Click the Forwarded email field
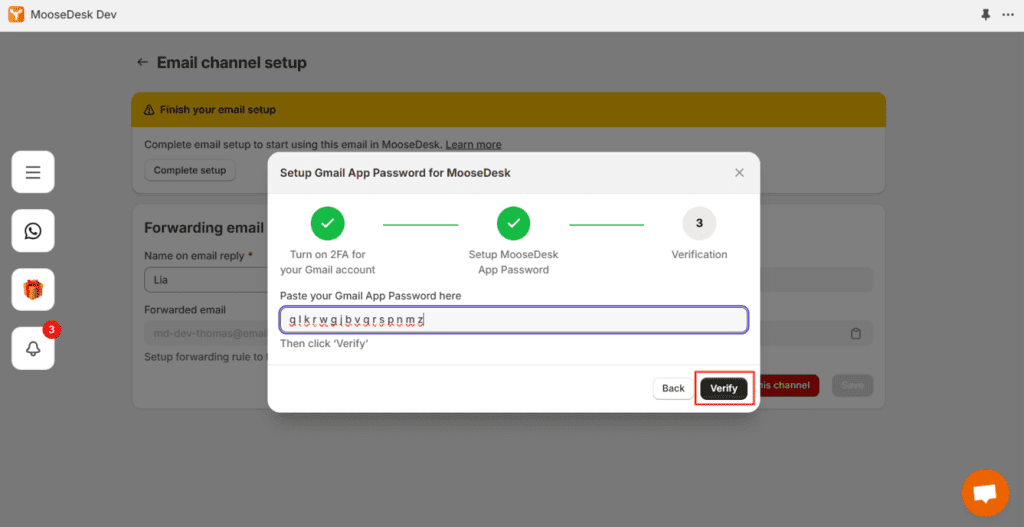This screenshot has height=527, width=1024. coord(206,333)
